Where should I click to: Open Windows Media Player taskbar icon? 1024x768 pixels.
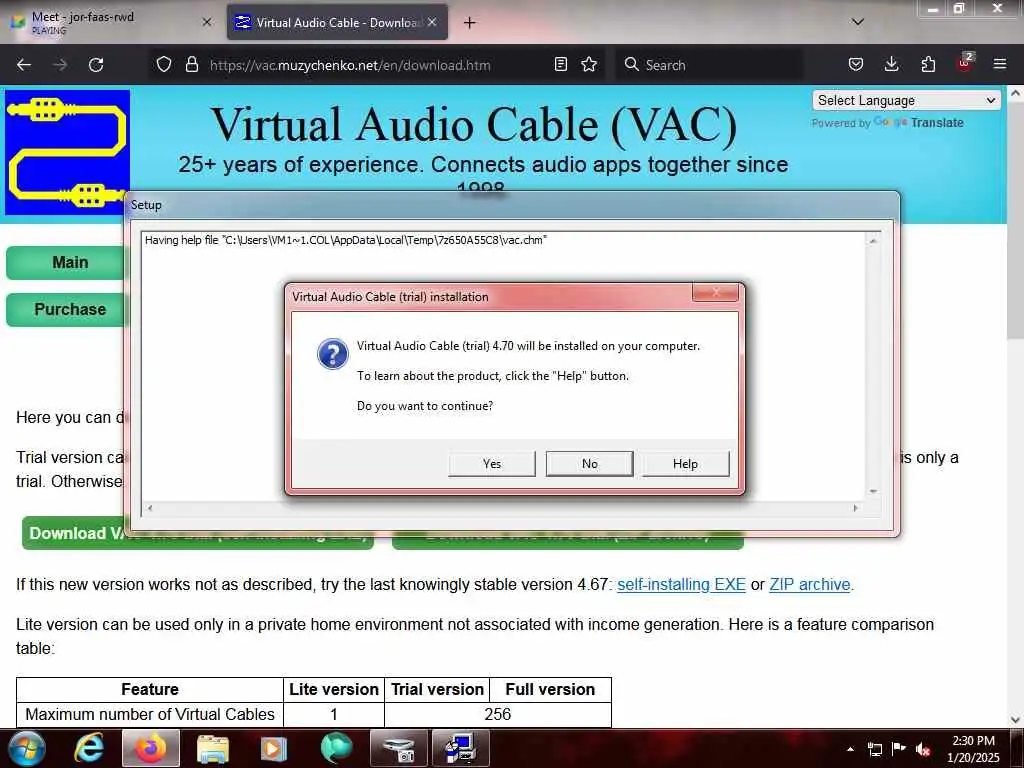[x=274, y=748]
